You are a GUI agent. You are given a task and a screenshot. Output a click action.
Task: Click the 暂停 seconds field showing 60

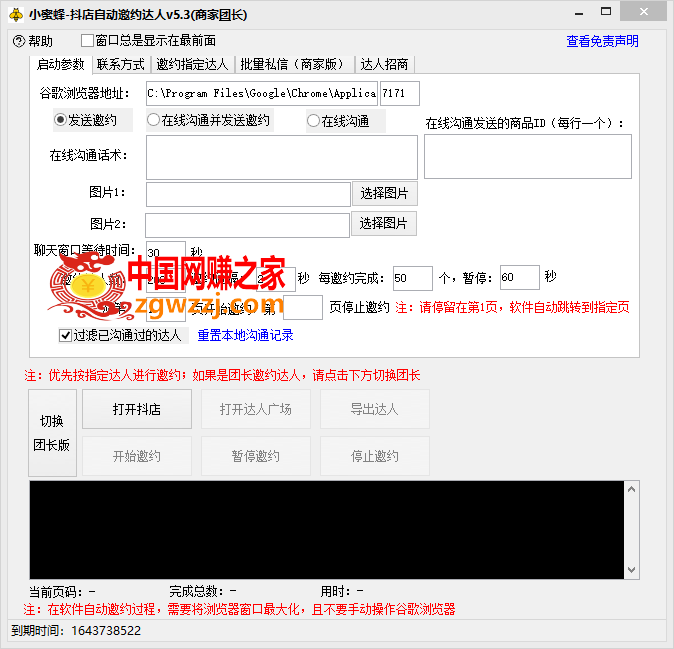pos(520,277)
